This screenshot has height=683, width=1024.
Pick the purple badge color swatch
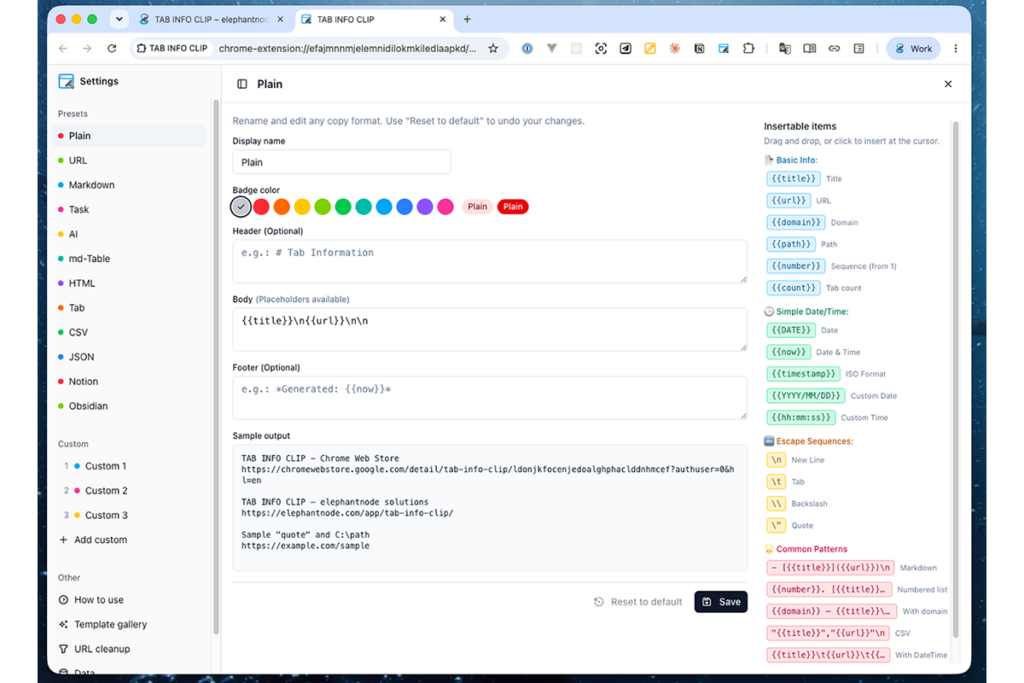425,207
